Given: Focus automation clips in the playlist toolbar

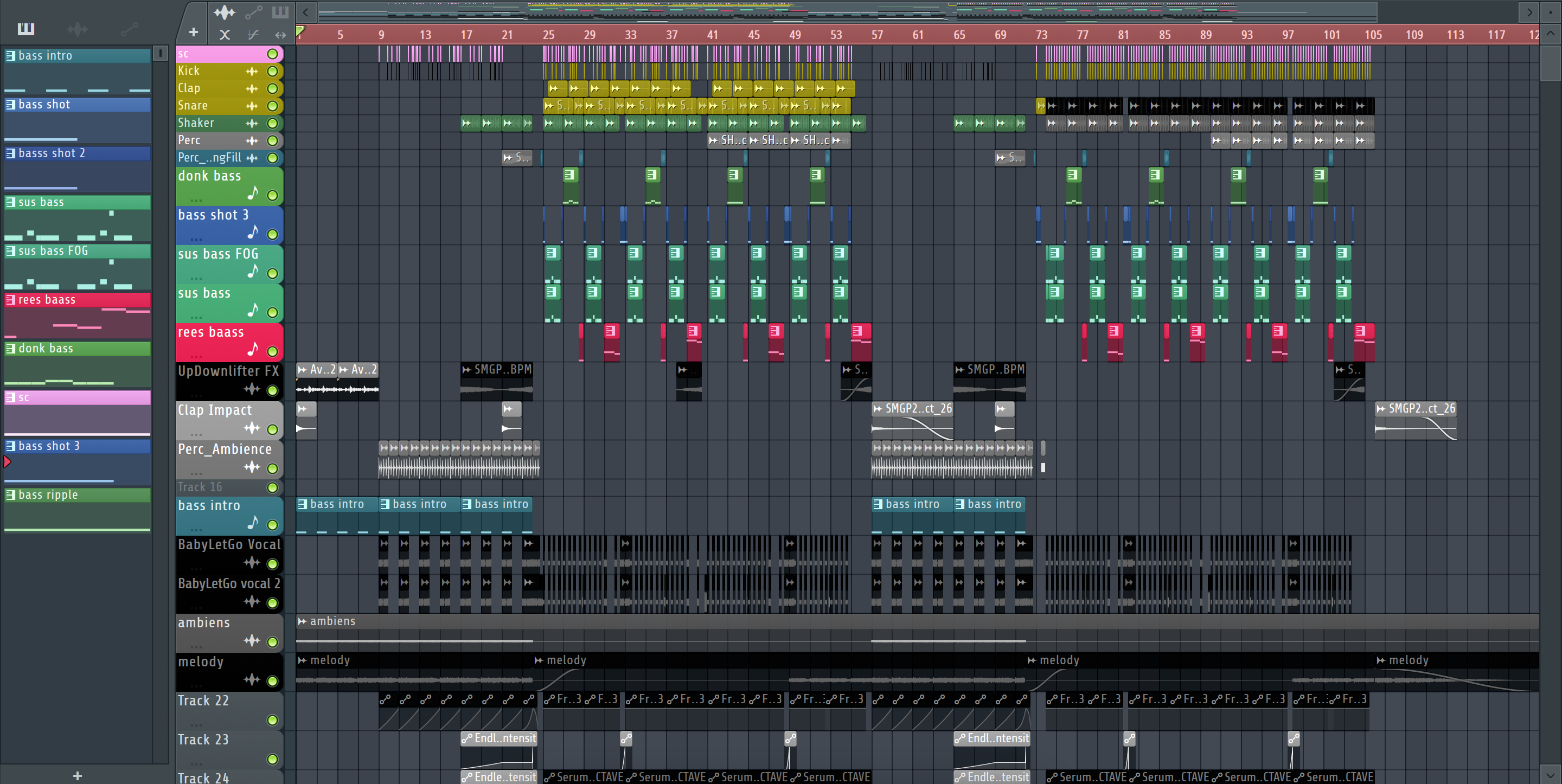Looking at the screenshot, I should pos(253,12).
